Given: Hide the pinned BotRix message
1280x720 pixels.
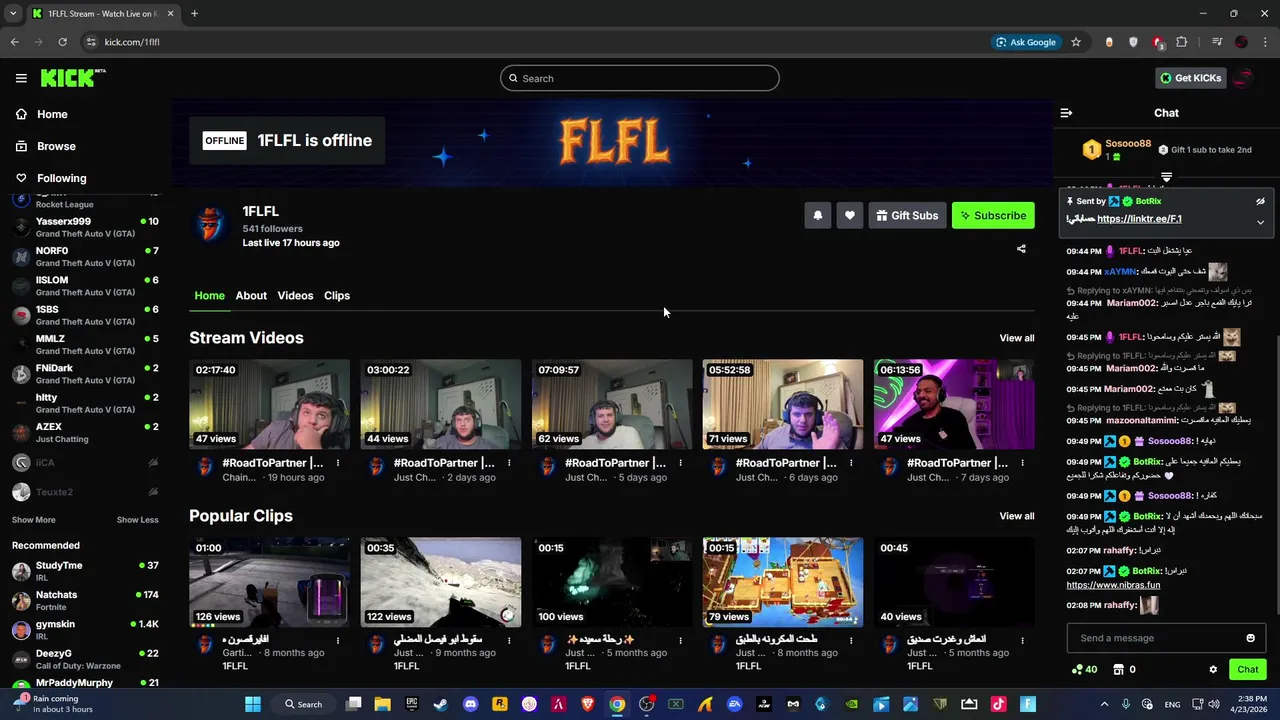Looking at the screenshot, I should pos(1260,201).
